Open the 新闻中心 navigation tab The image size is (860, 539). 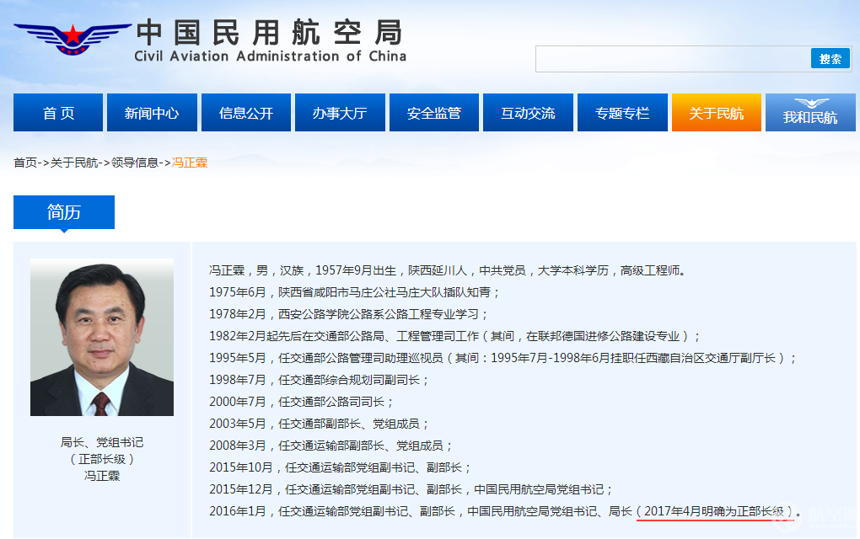point(152,113)
